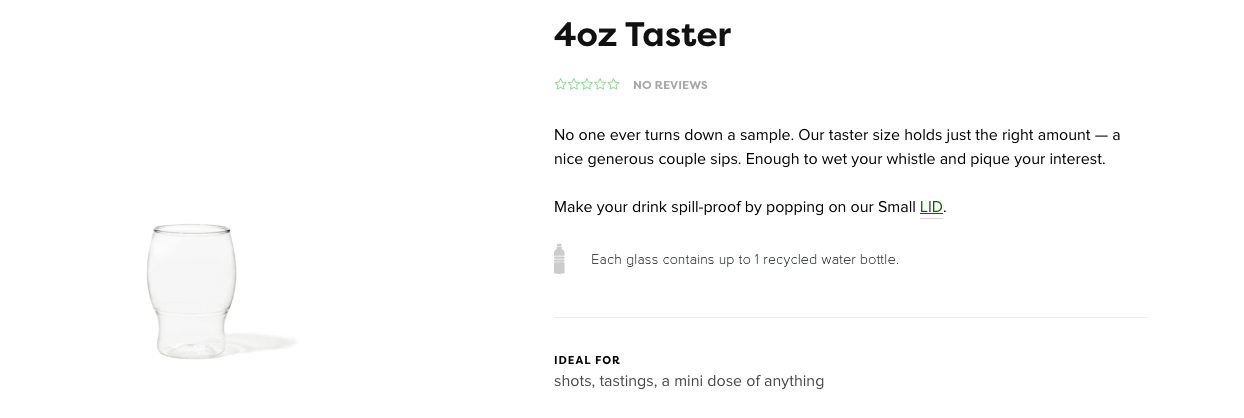Open the taster glass product image
The width and height of the screenshot is (1244, 418).
(192, 291)
